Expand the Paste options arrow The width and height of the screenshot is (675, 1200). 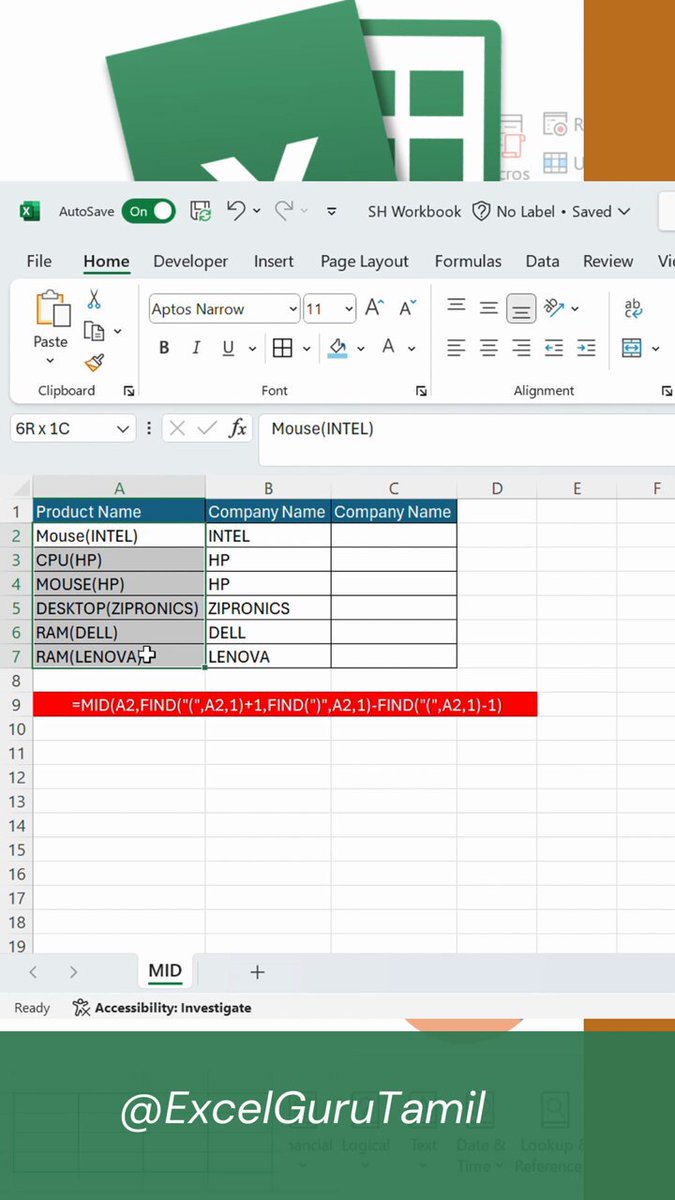pyautogui.click(x=50, y=360)
